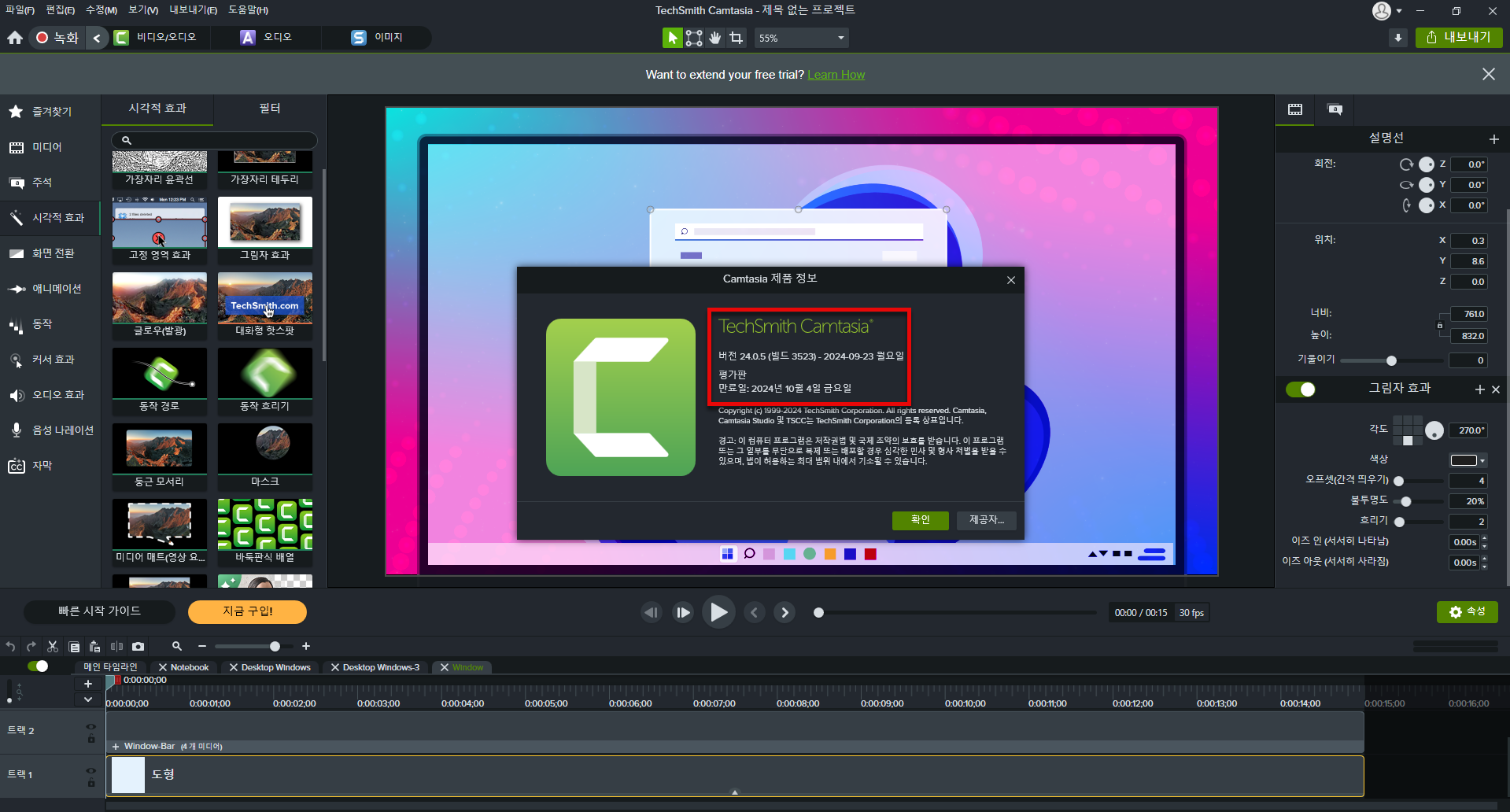Toggle the lock on Track 1
The width and height of the screenshot is (1510, 812).
pos(91,783)
